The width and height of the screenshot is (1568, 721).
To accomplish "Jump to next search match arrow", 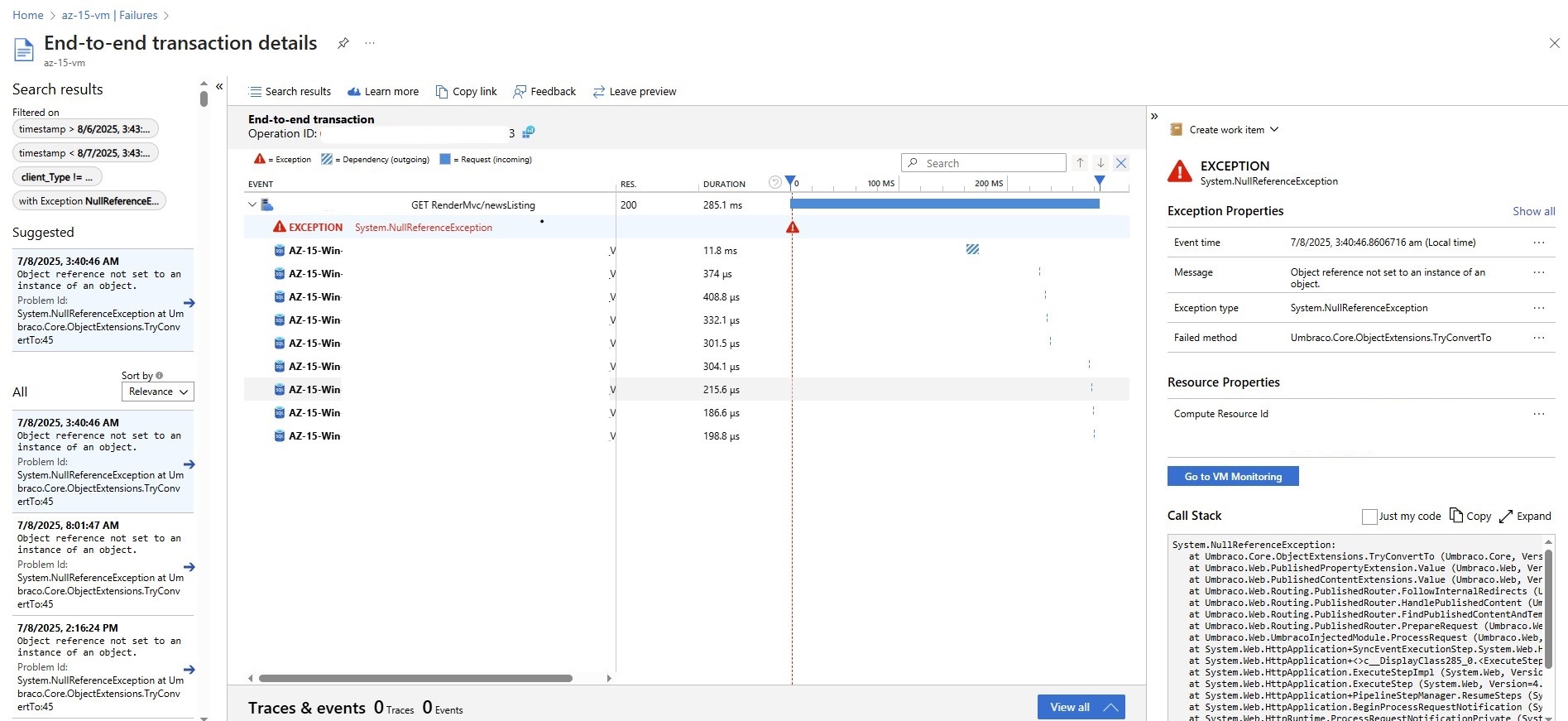I will (1100, 163).
